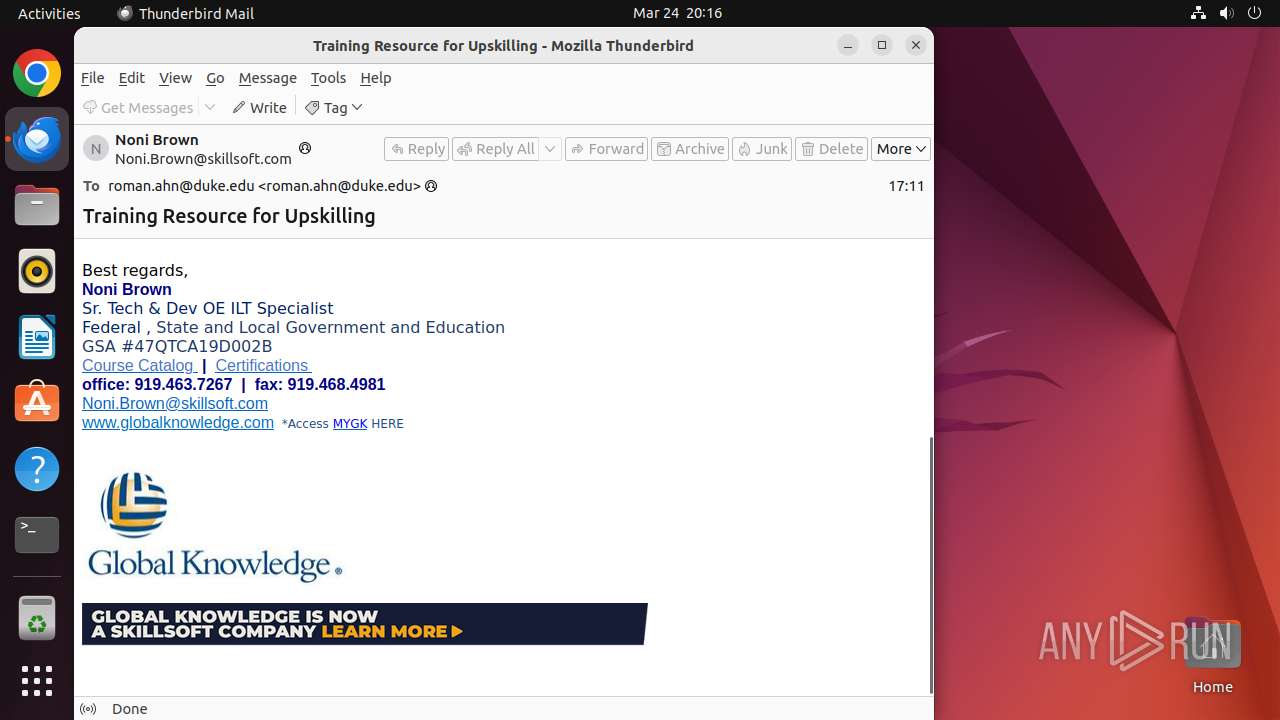The width and height of the screenshot is (1280, 720).
Task: Open Course Catalog link
Action: (x=139, y=366)
